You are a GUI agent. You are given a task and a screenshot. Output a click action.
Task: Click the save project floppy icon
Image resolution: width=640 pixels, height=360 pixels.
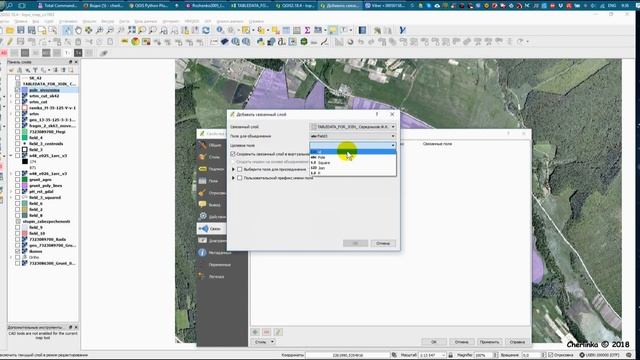pos(20,30)
